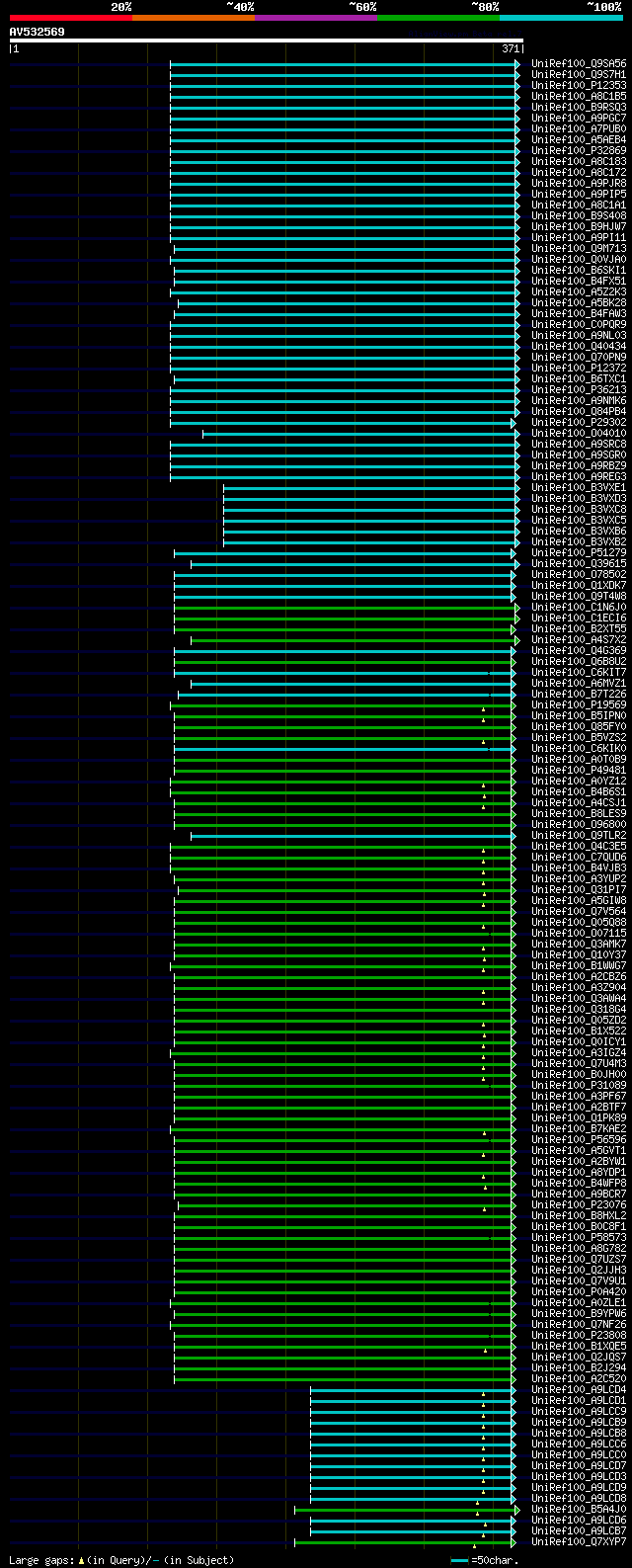Click the green alignment bar for UniRef100_B2XT55
The image size is (632, 1568).
point(345,628)
